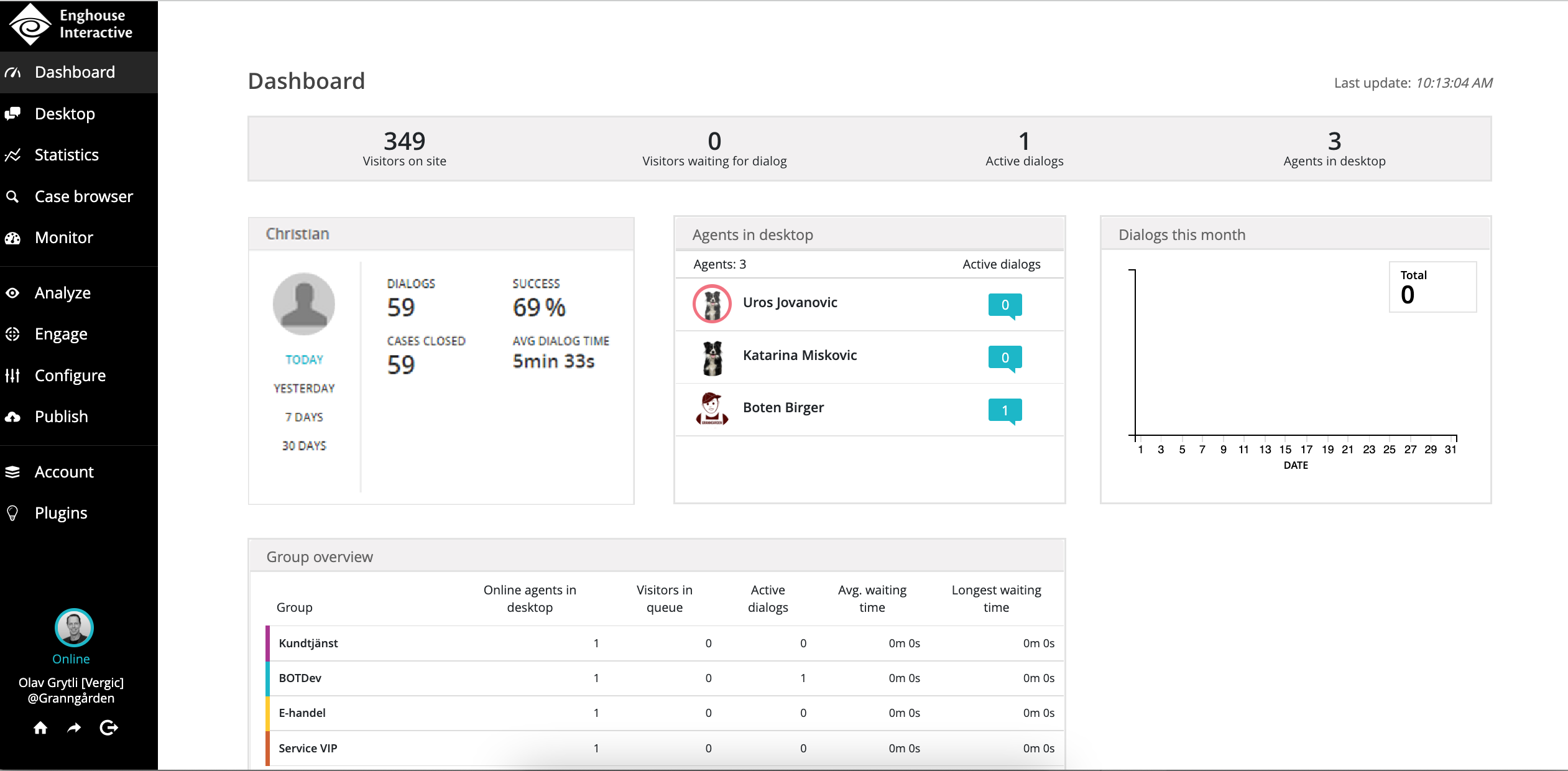
Task: Click the forward arrow icon below username
Action: pyautogui.click(x=74, y=727)
